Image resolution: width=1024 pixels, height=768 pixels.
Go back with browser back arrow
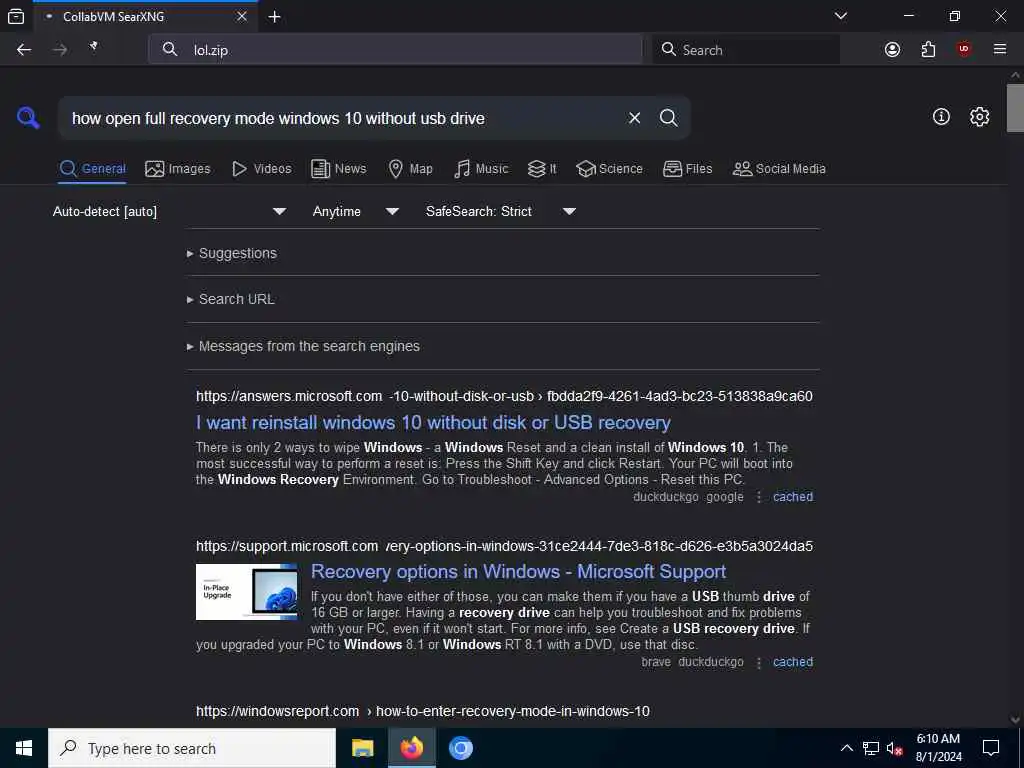pos(24,50)
